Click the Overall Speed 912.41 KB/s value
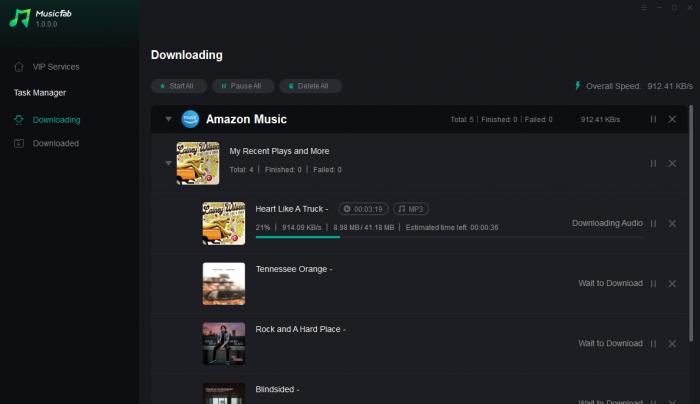The image size is (700, 404). tap(670, 86)
